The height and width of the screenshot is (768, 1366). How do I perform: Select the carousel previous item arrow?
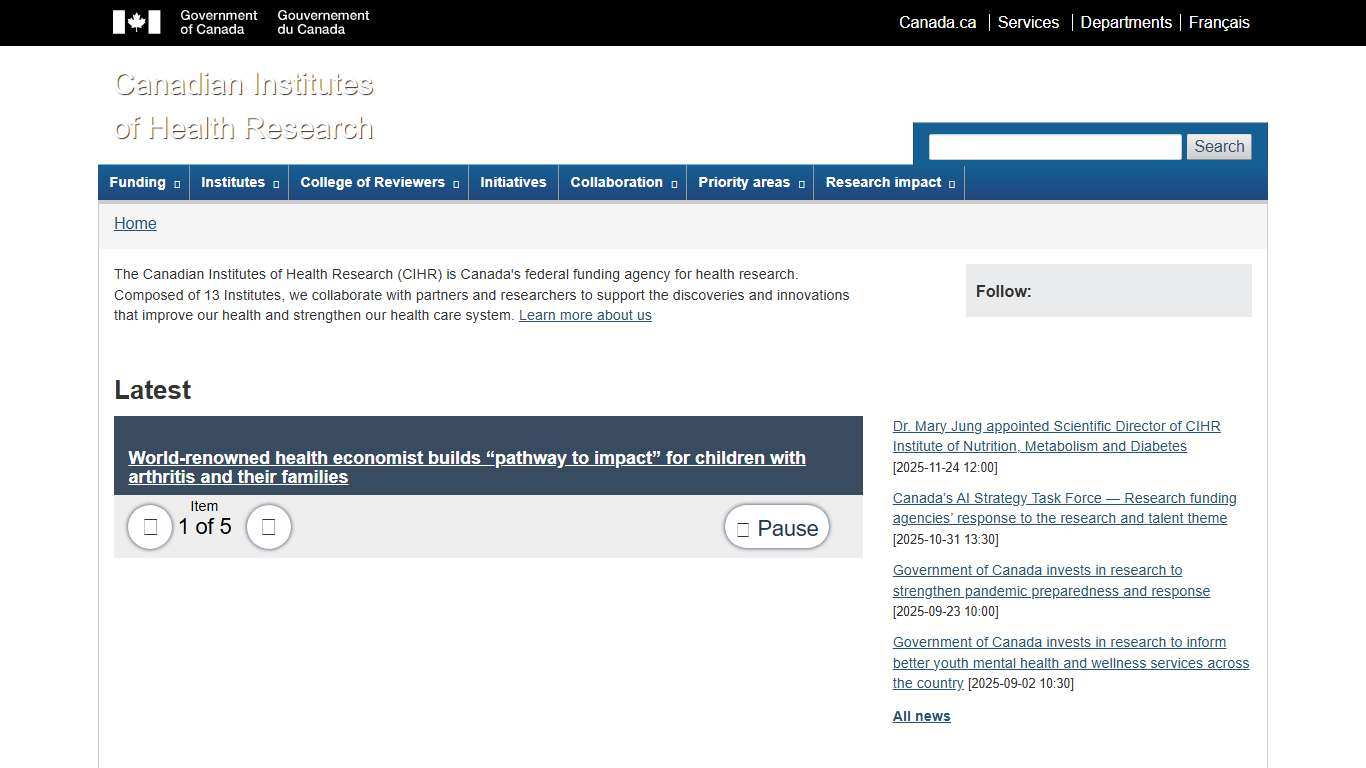[149, 527]
